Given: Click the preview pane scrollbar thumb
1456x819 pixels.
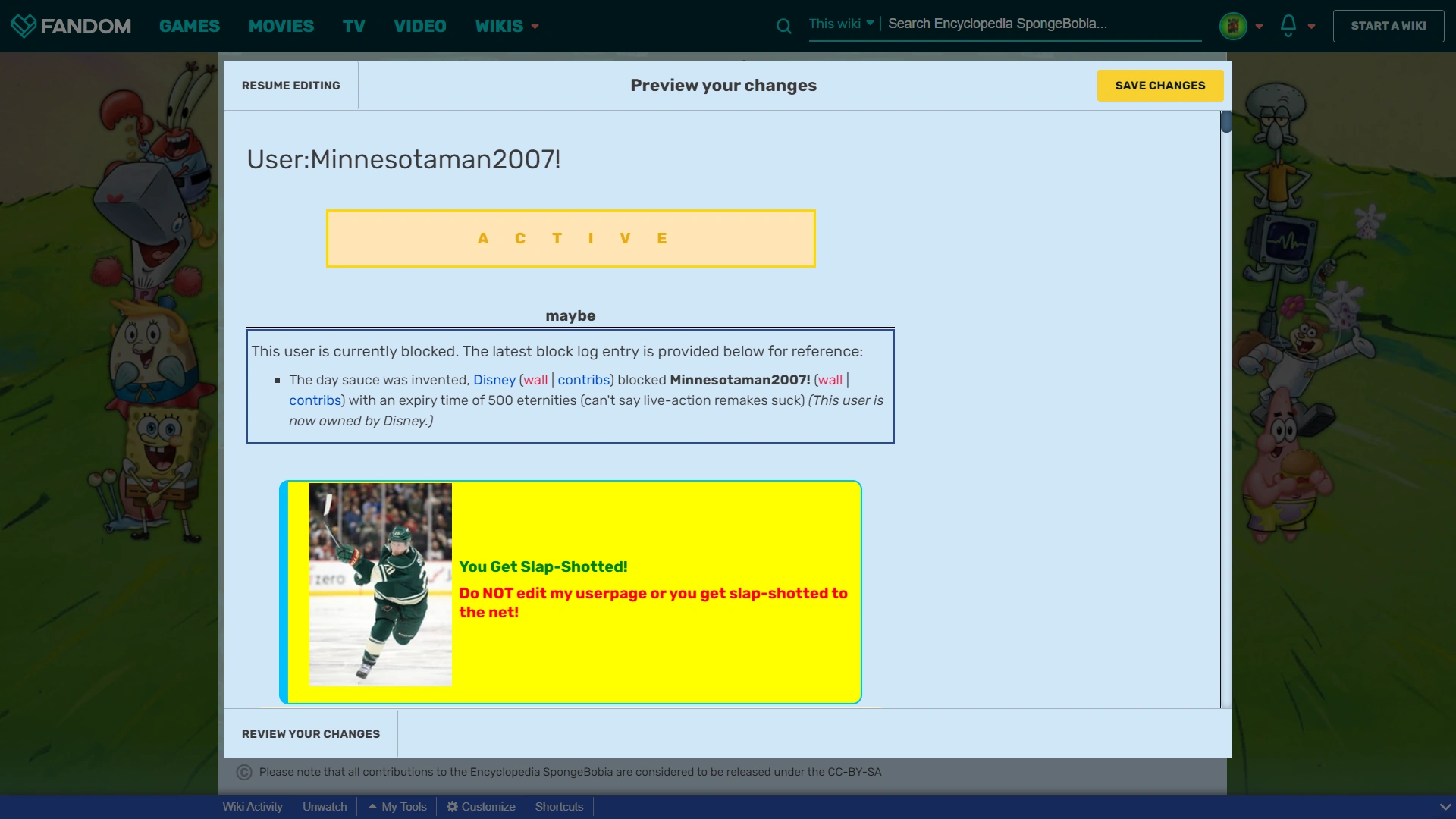Looking at the screenshot, I should 1225,121.
